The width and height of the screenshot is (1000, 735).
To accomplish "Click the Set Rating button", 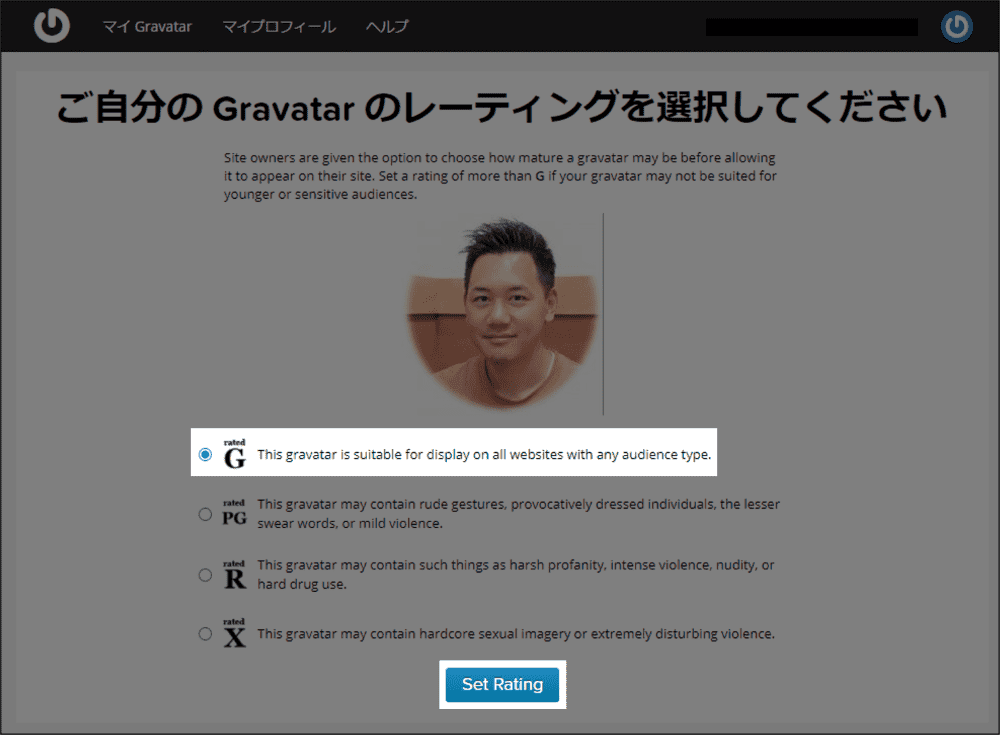I will pos(502,685).
